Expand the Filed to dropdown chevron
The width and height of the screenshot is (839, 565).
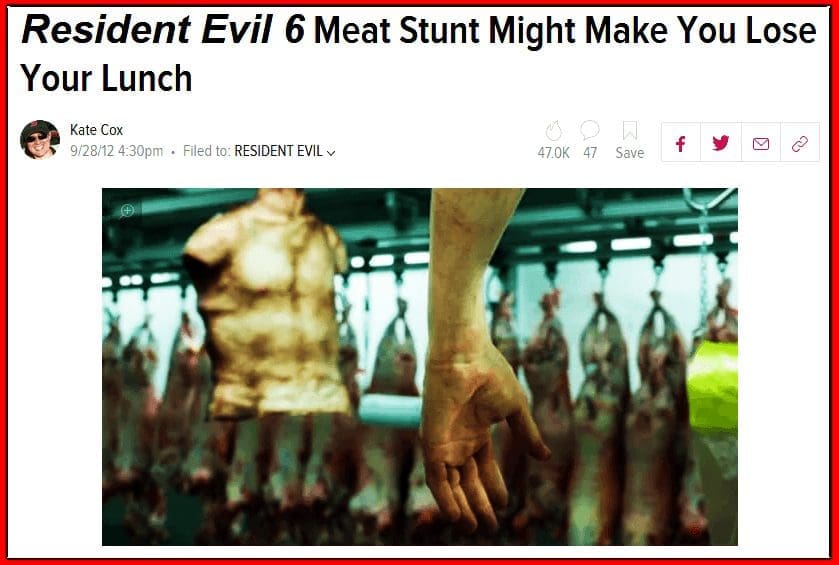331,153
